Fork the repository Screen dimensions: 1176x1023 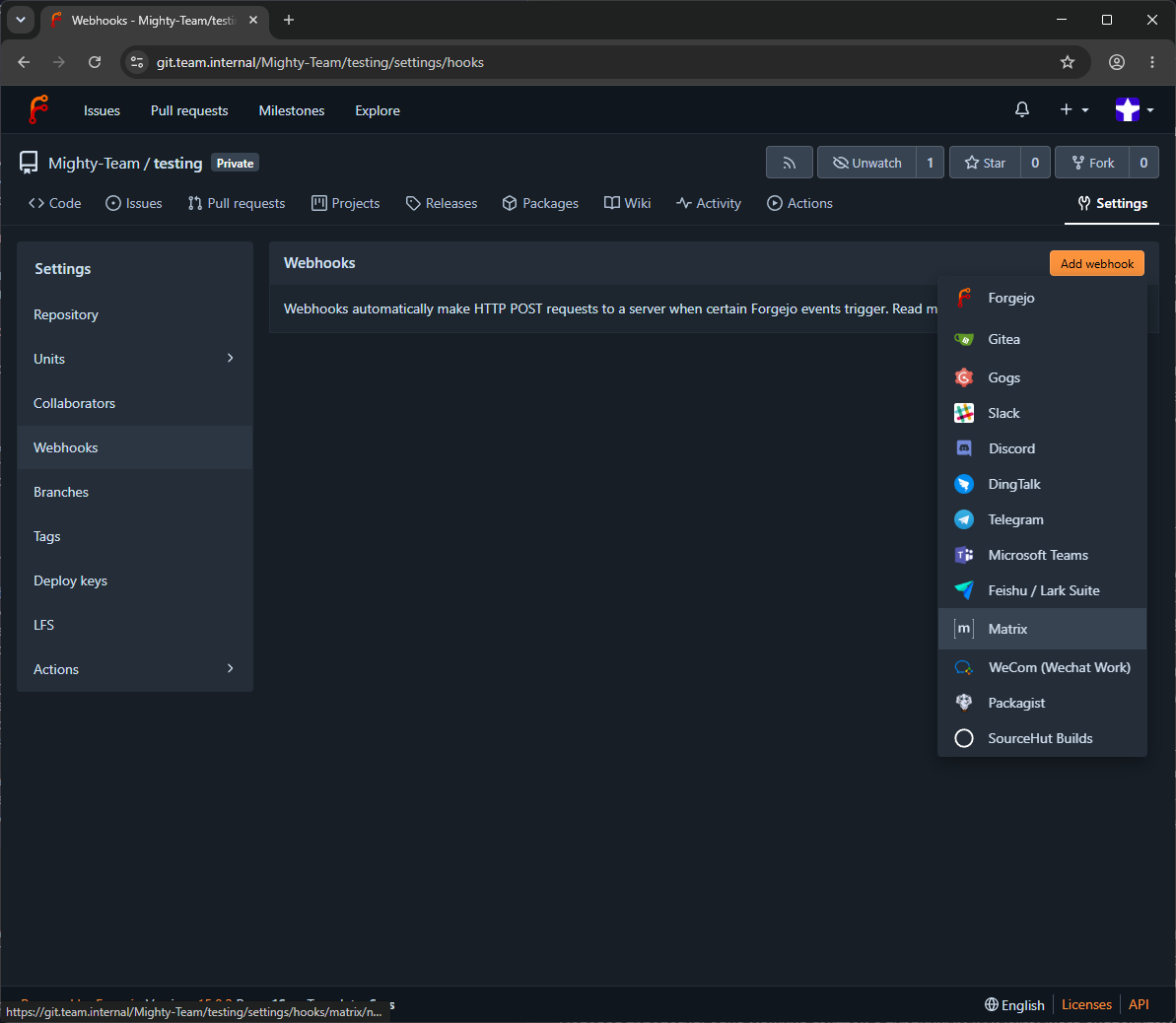coord(1092,163)
